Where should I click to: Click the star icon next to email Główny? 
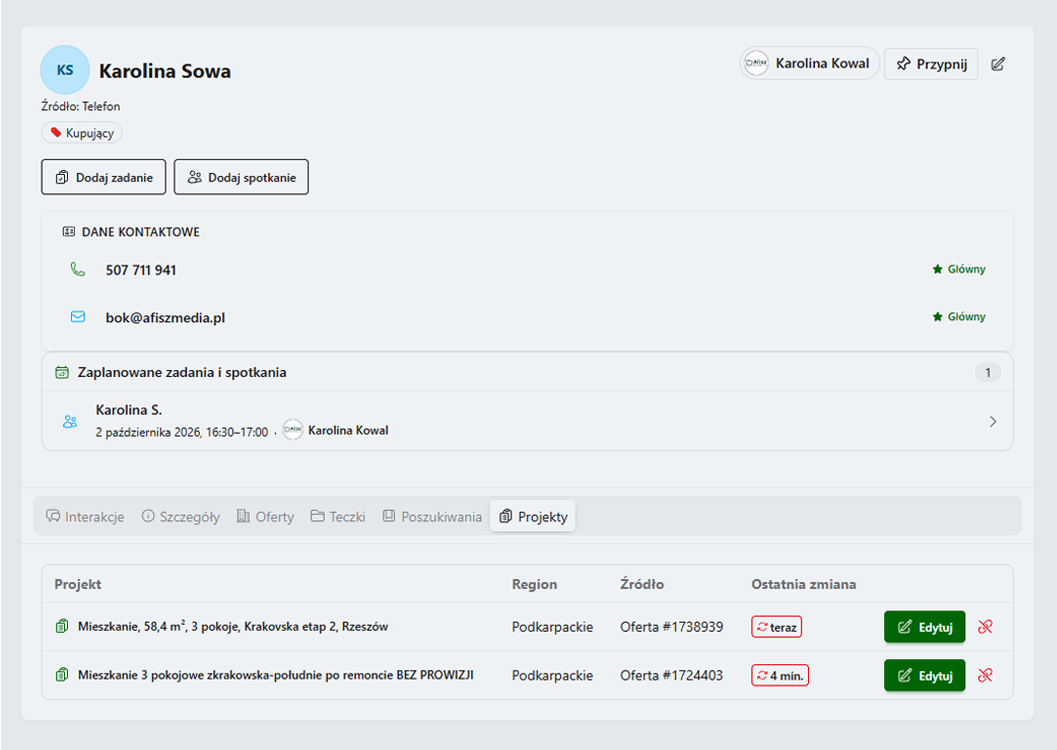point(937,317)
